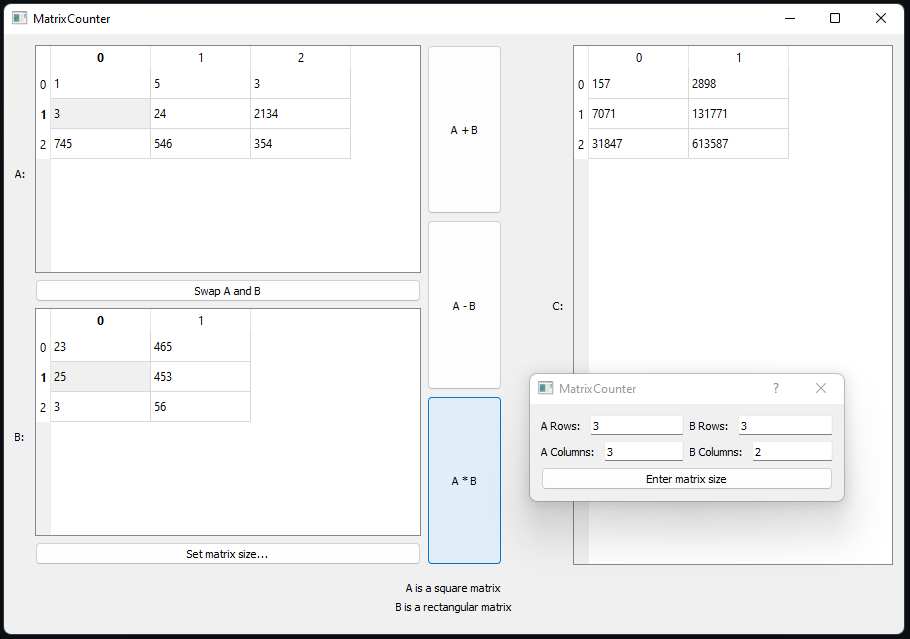Select matrix A cell with value 546
The height and width of the screenshot is (639, 910).
point(200,143)
